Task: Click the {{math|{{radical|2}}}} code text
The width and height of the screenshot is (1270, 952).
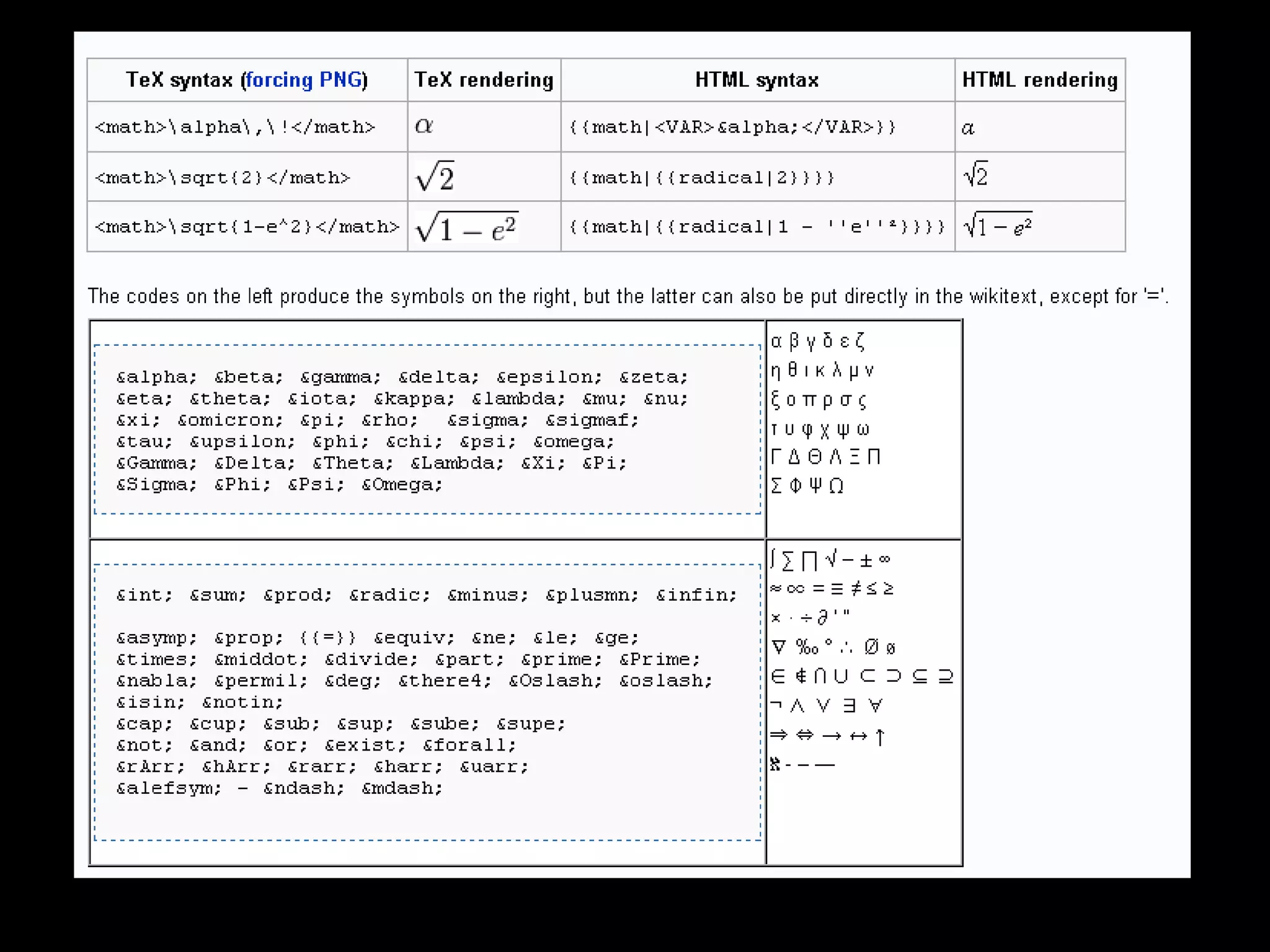Action: pos(701,178)
